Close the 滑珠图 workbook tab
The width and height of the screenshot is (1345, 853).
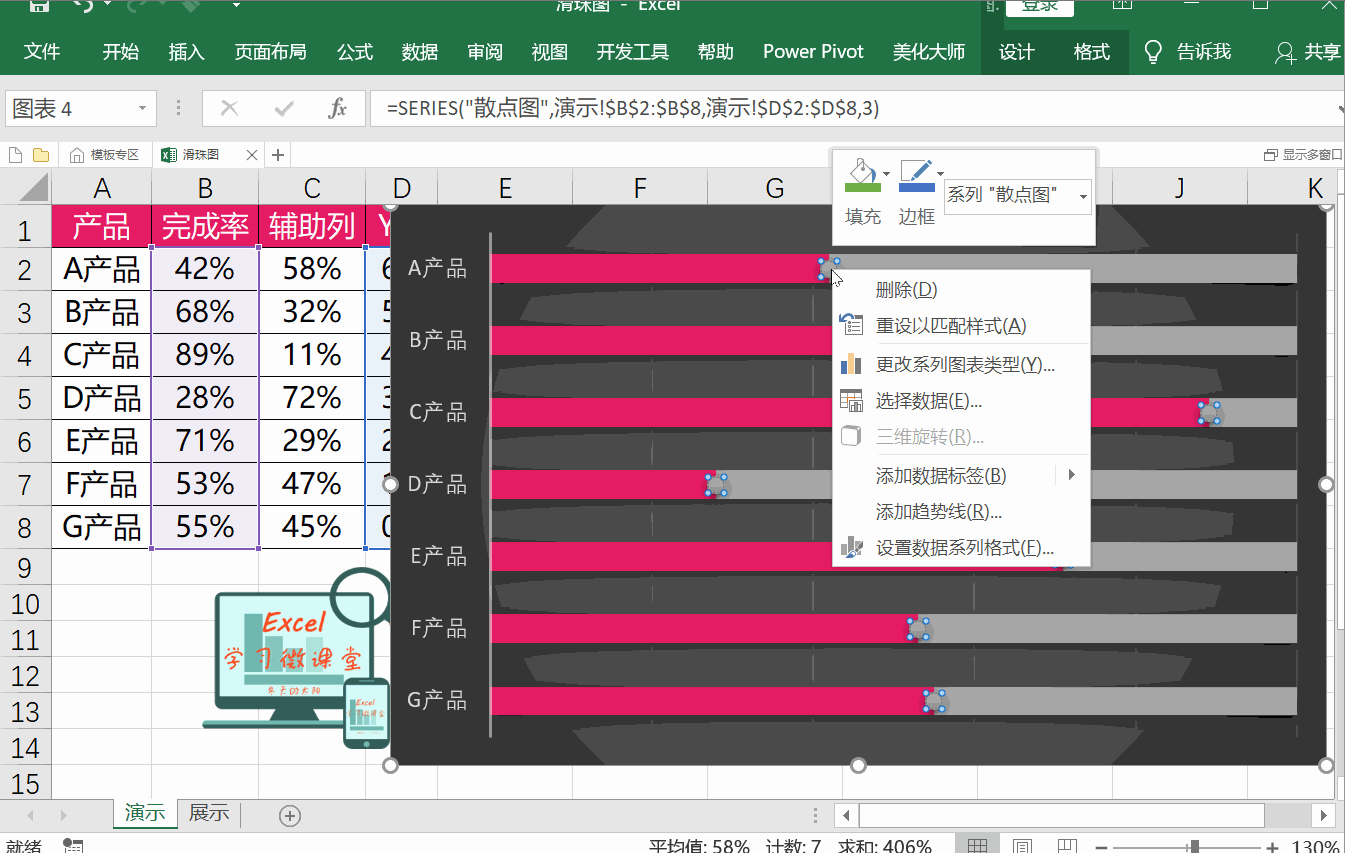(x=251, y=155)
